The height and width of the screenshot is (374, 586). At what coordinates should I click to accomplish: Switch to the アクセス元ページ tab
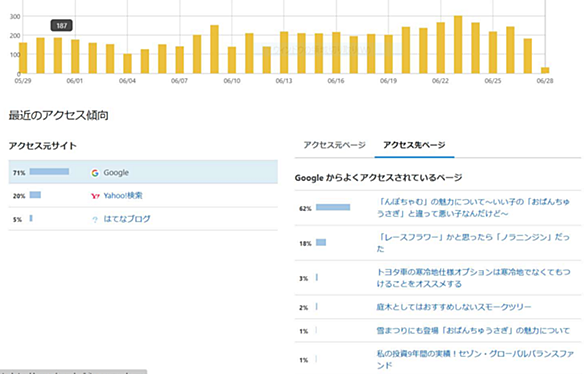click(334, 145)
